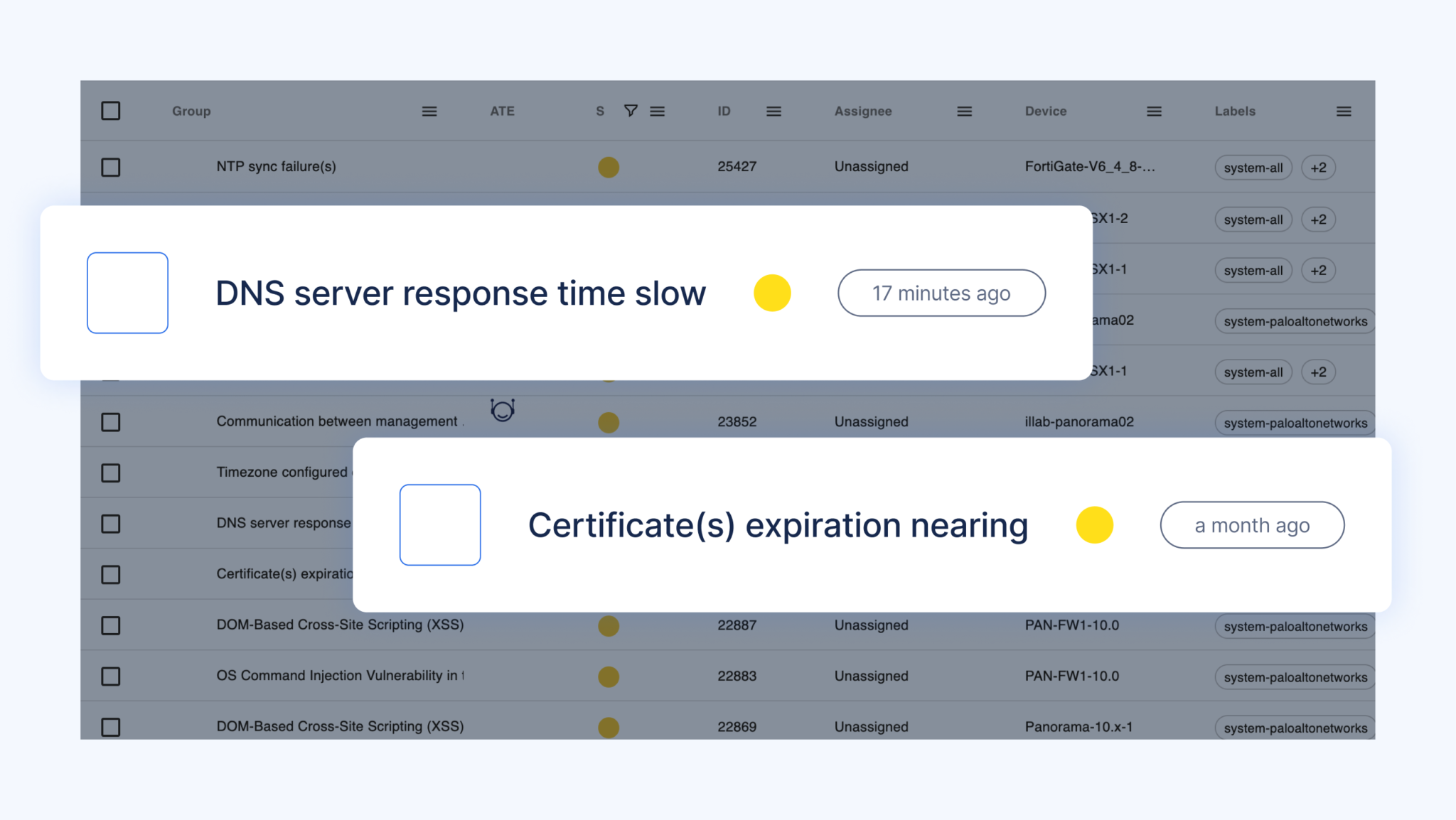The image size is (1456, 820).
Task: Open the ATE column menu icon
Action: coord(658,111)
